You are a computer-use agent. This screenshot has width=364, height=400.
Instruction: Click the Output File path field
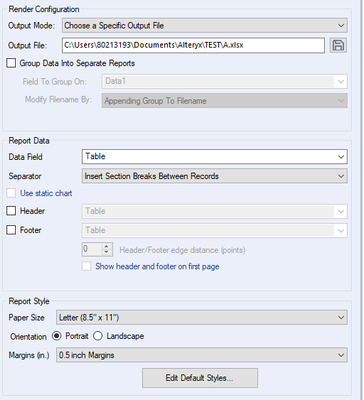pyautogui.click(x=193, y=45)
